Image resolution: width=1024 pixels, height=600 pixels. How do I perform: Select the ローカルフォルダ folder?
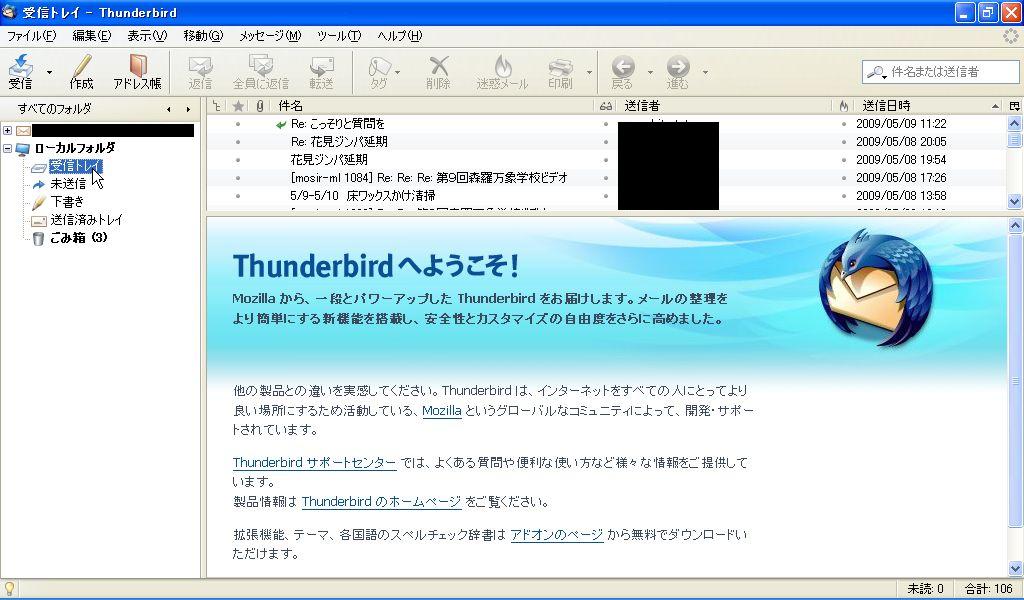tap(74, 148)
